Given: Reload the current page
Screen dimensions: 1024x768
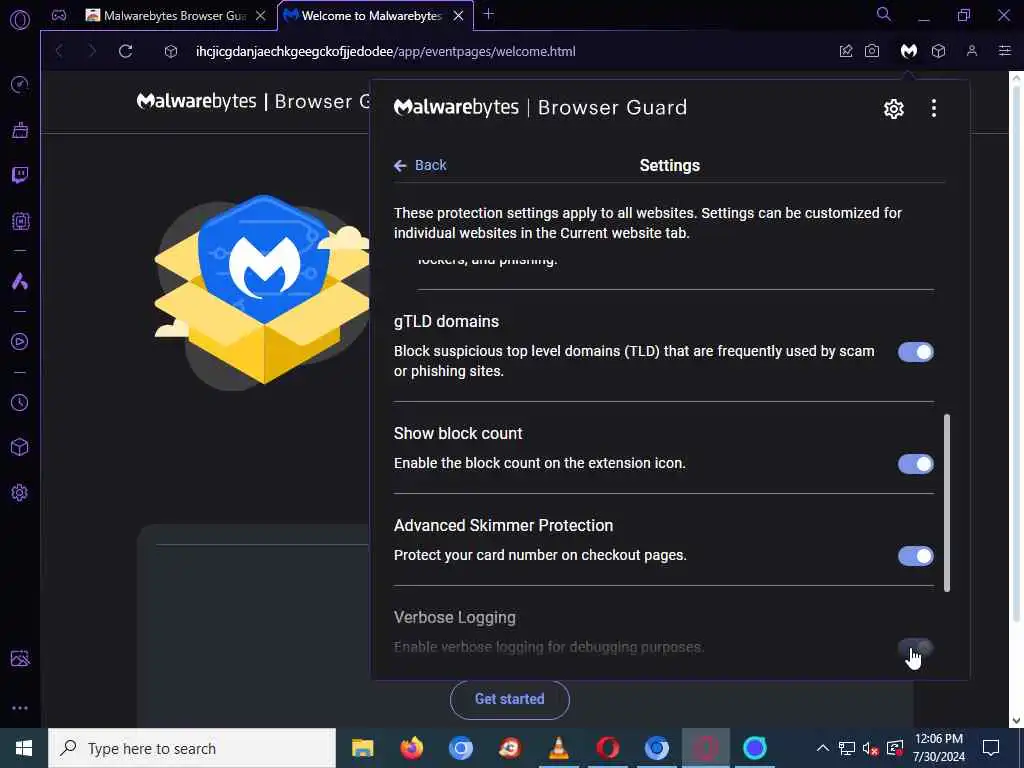Looking at the screenshot, I should (x=125, y=51).
